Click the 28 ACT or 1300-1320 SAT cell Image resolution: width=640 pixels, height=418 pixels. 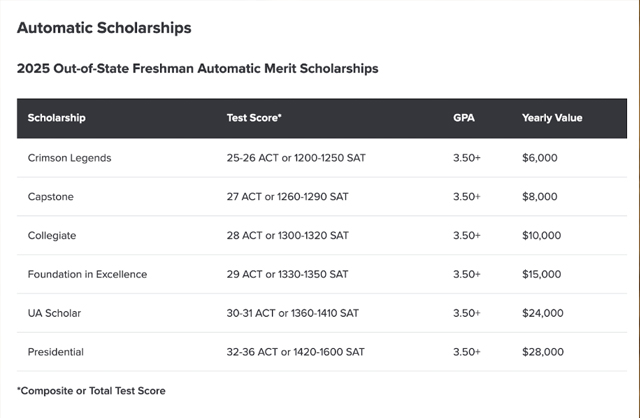coord(288,236)
